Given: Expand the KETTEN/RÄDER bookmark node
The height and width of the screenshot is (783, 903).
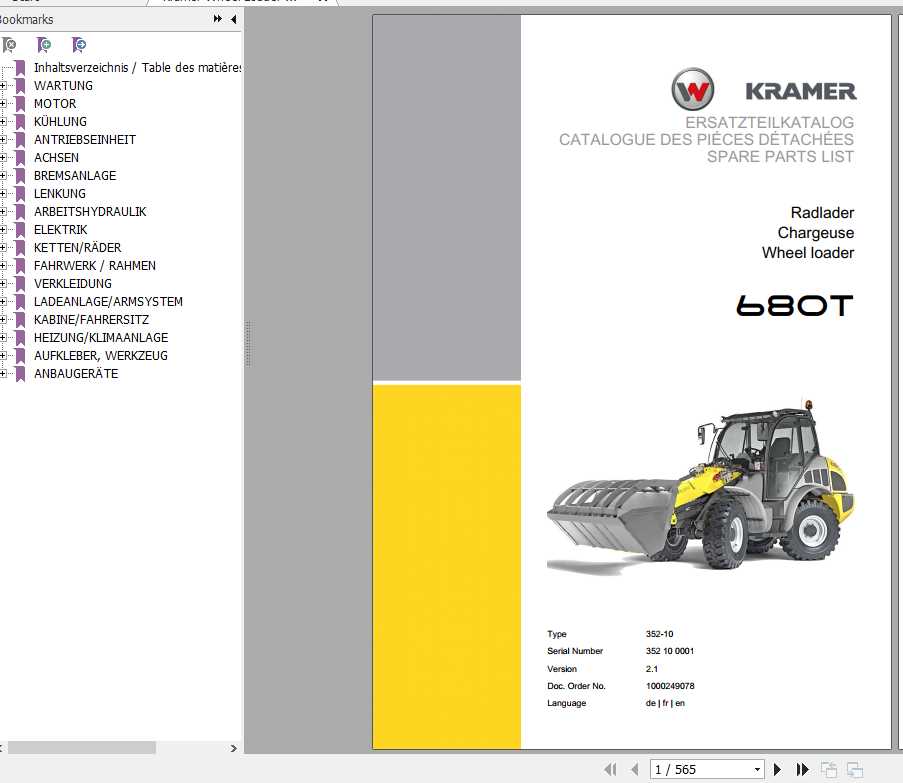Looking at the screenshot, I should click(3, 248).
